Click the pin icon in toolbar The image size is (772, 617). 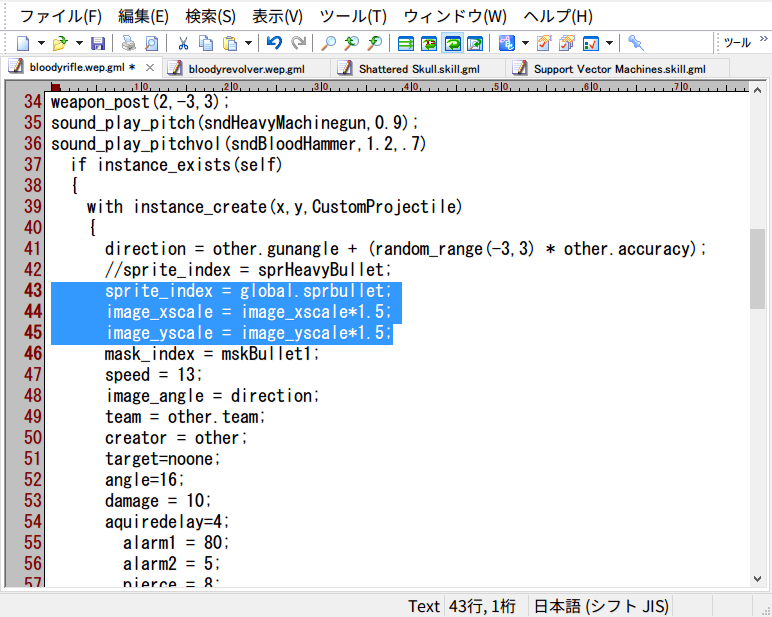point(635,43)
